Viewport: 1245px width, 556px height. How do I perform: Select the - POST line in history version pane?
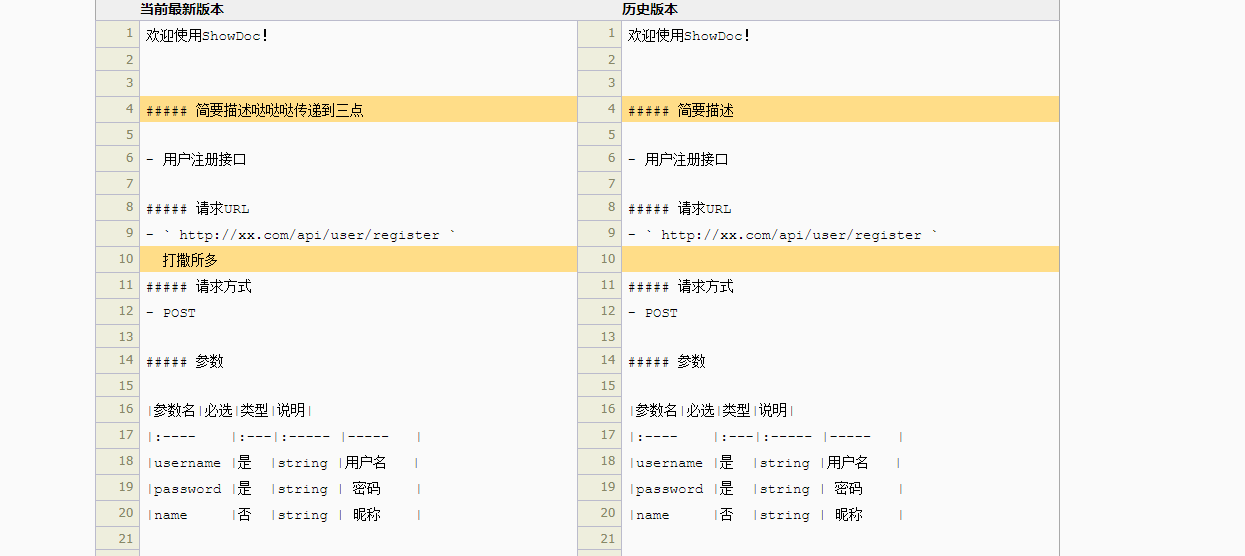[x=653, y=313]
